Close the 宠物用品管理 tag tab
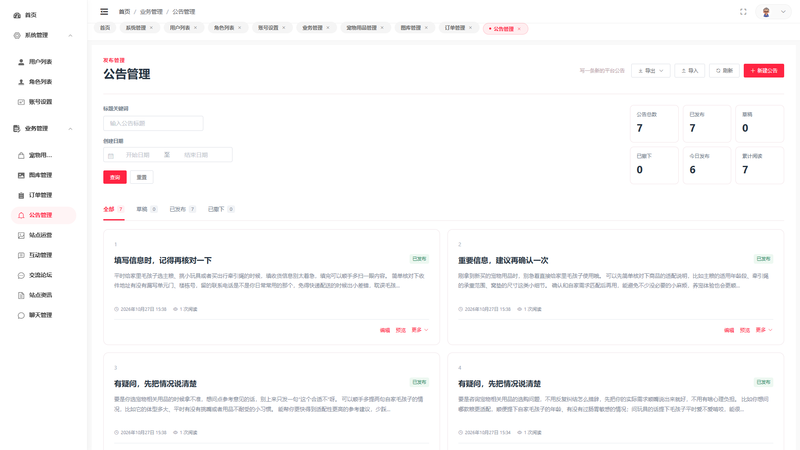 click(382, 28)
